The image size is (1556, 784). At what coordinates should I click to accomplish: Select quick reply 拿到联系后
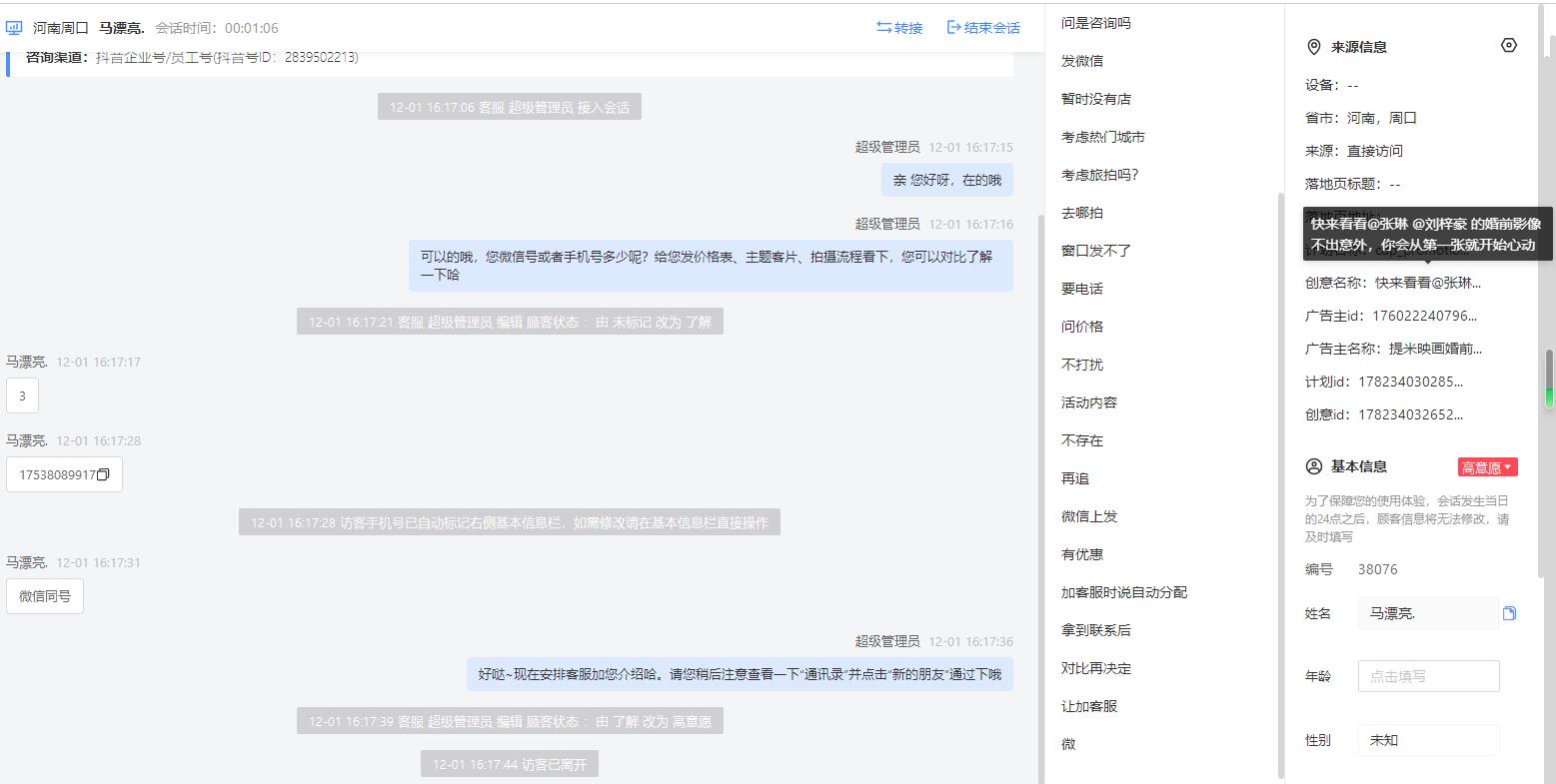pyautogui.click(x=1095, y=630)
